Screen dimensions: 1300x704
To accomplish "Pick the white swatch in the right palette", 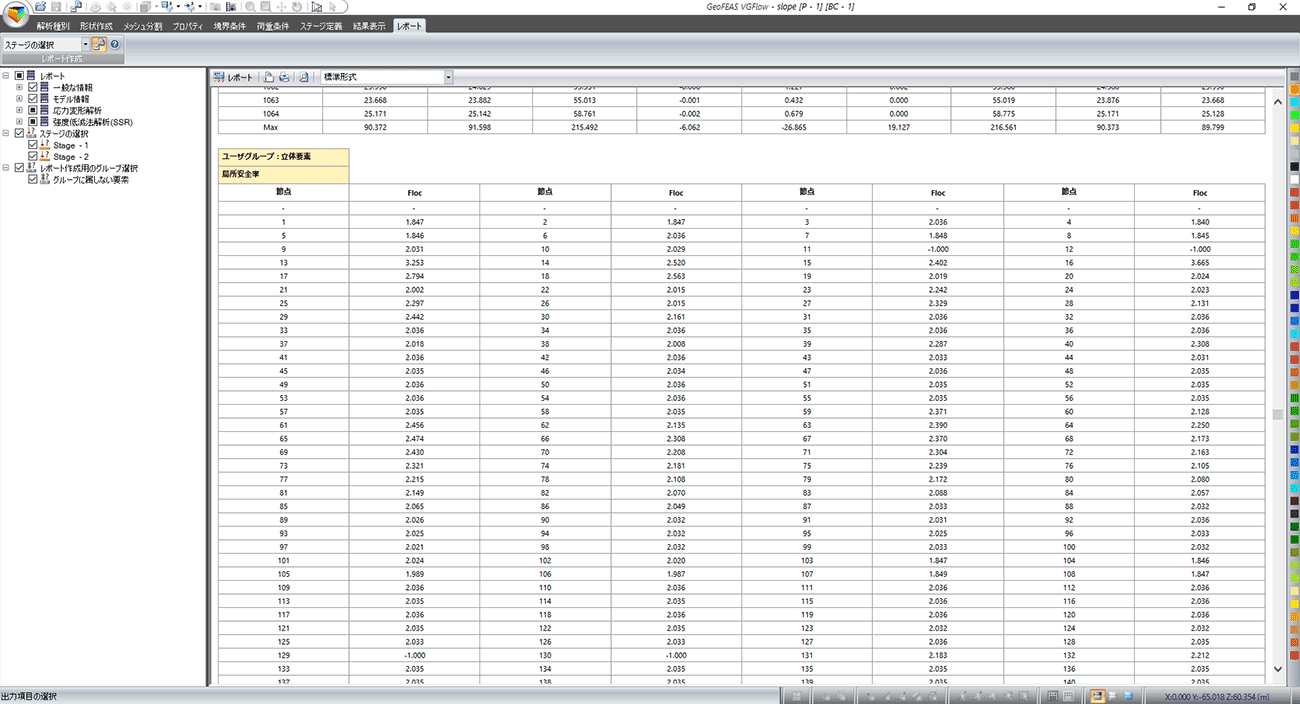I will pyautogui.click(x=1294, y=179).
